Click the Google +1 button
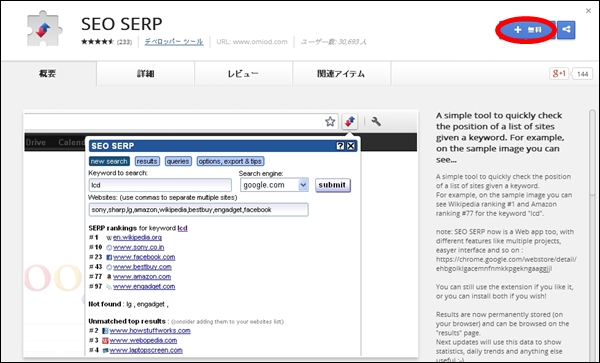This screenshot has width=600, height=363. [x=559, y=73]
